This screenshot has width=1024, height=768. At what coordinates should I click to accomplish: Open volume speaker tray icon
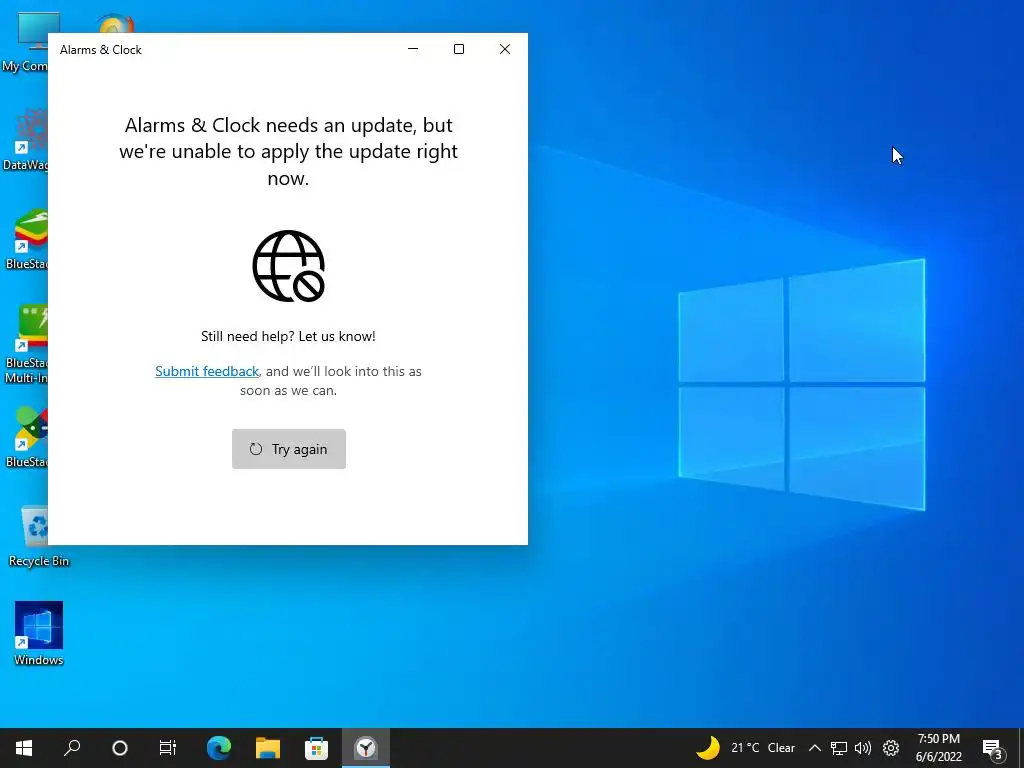pyautogui.click(x=863, y=748)
